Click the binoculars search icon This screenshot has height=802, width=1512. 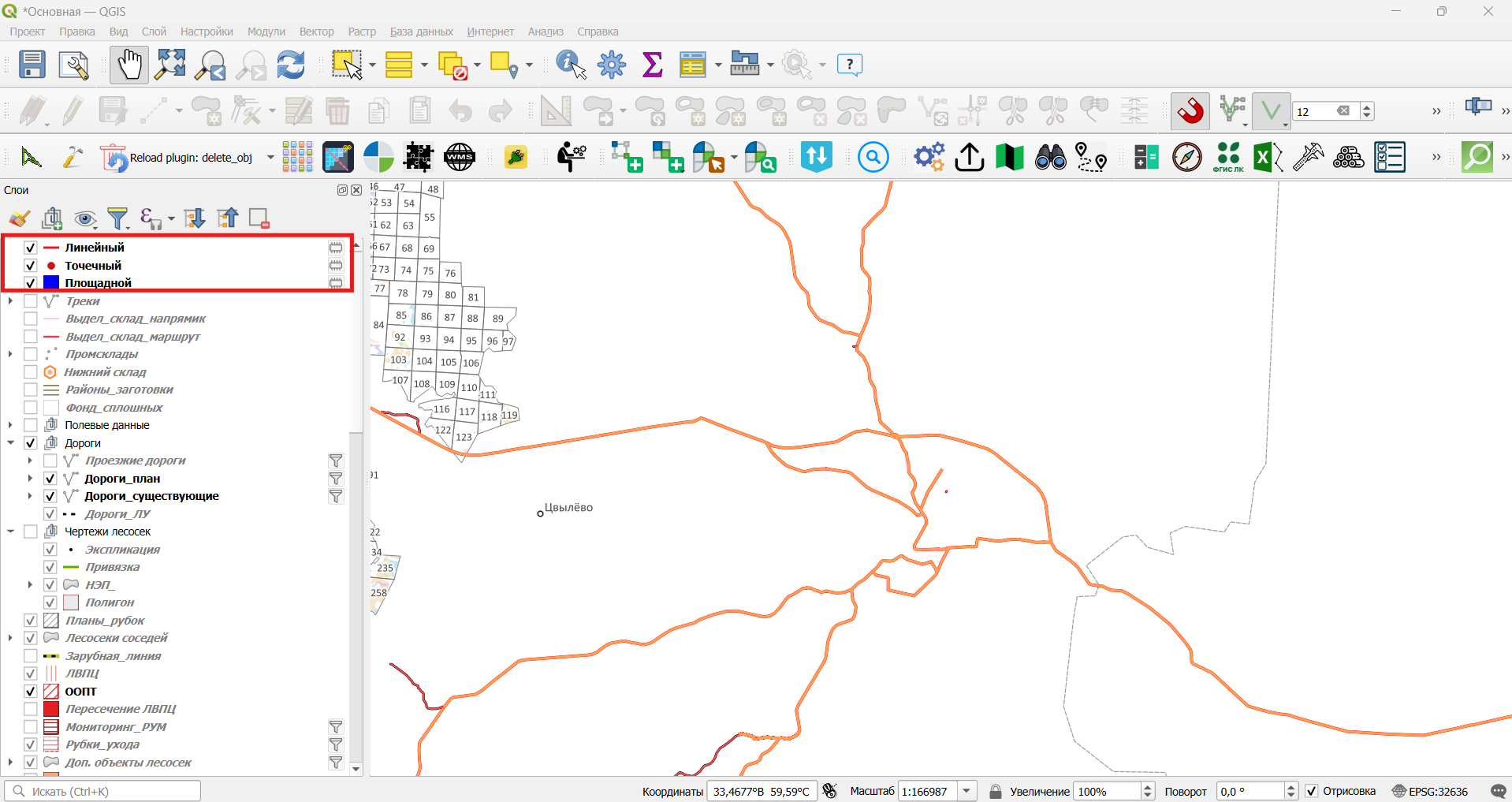1050,158
